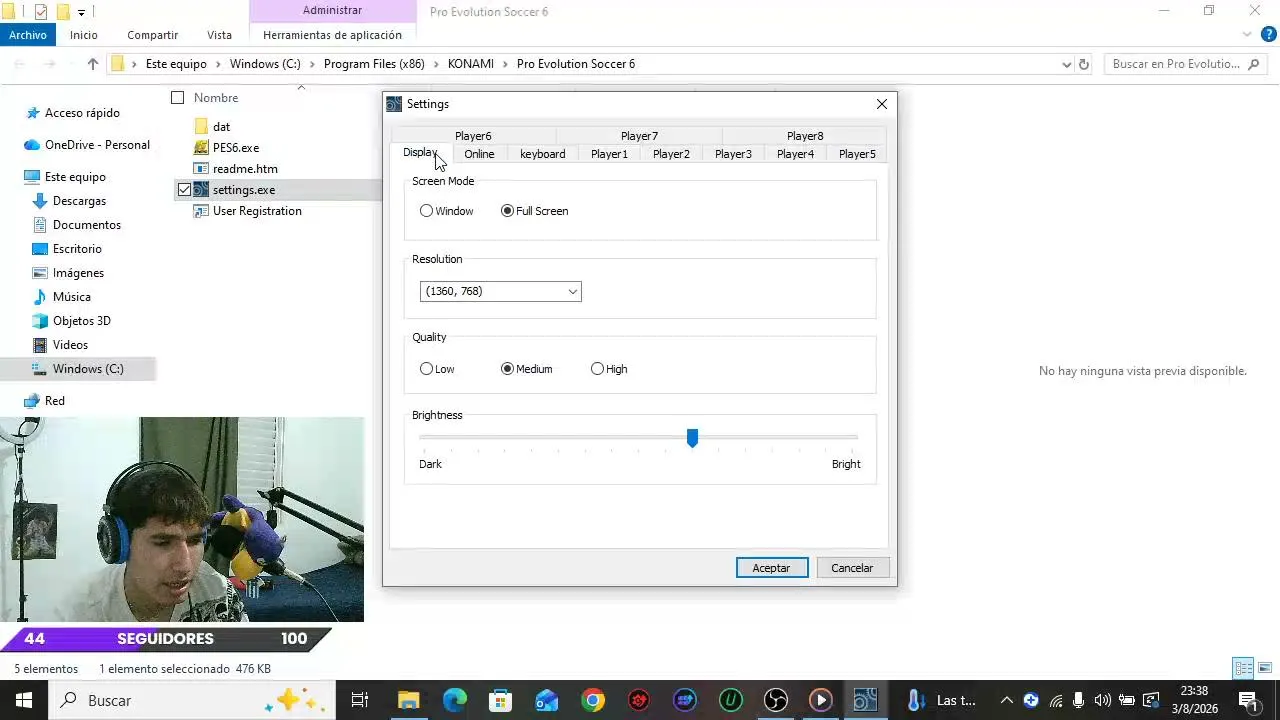Toggle the select-all checkbox beside Nombre
This screenshot has width=1280, height=720.
coord(178,98)
